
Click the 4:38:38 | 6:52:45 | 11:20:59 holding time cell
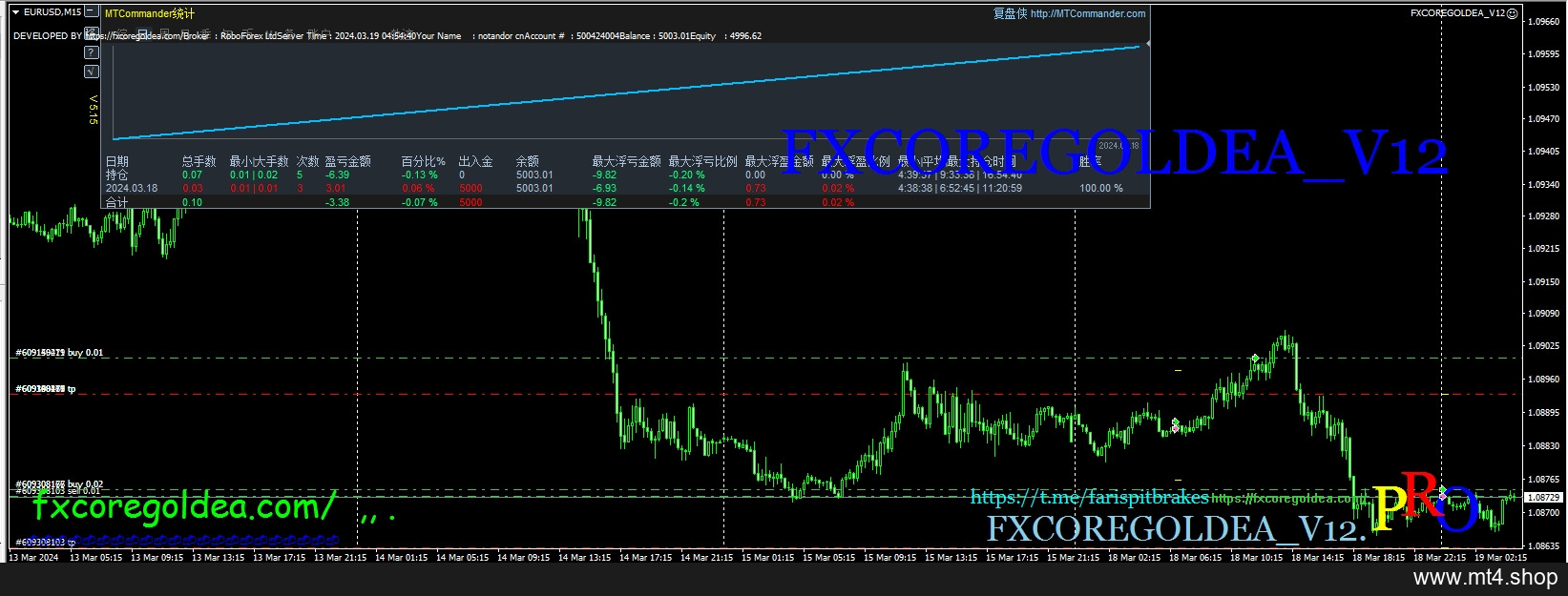[960, 188]
